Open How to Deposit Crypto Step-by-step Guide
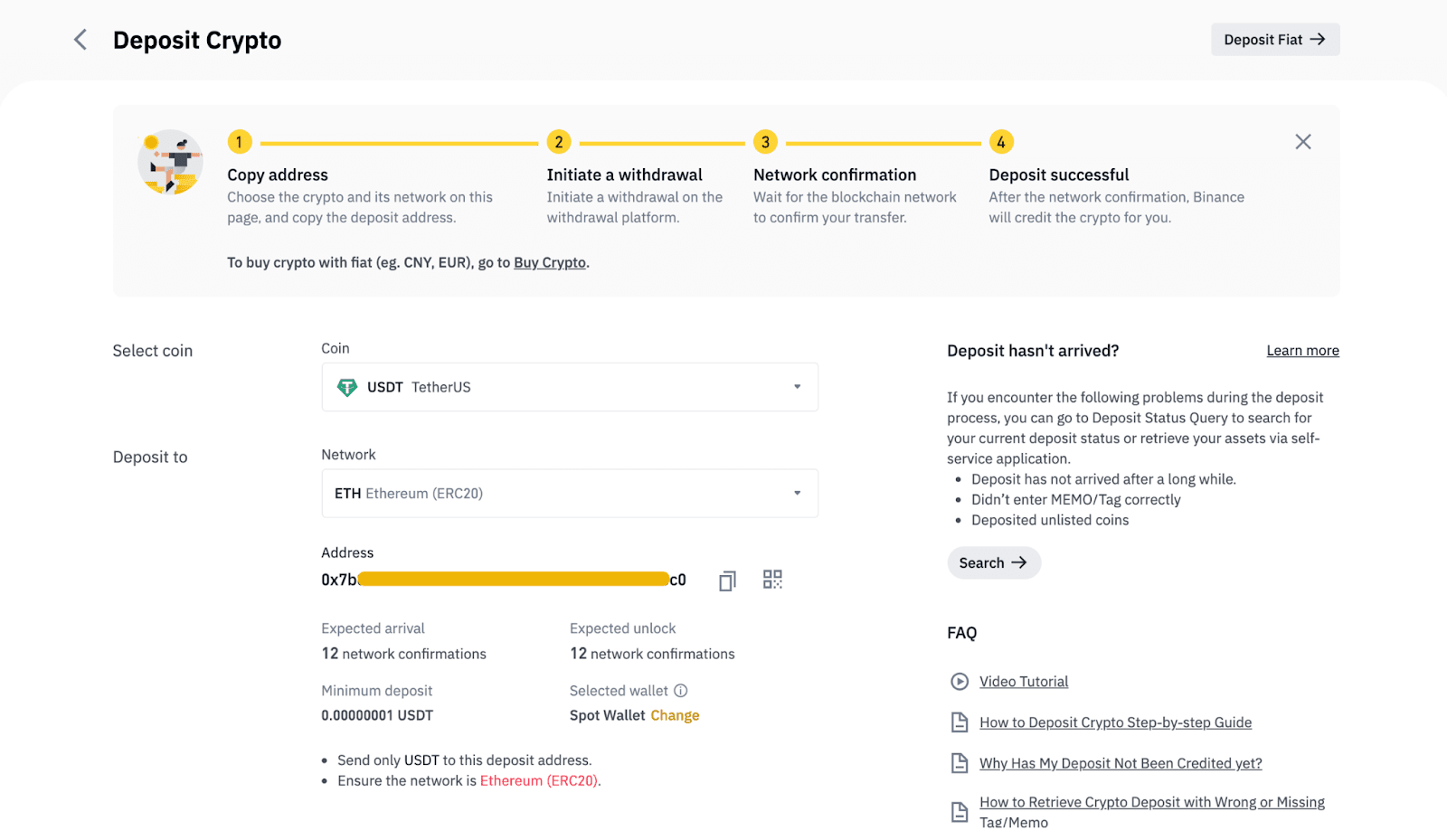This screenshot has width=1447, height=840. click(x=1115, y=722)
